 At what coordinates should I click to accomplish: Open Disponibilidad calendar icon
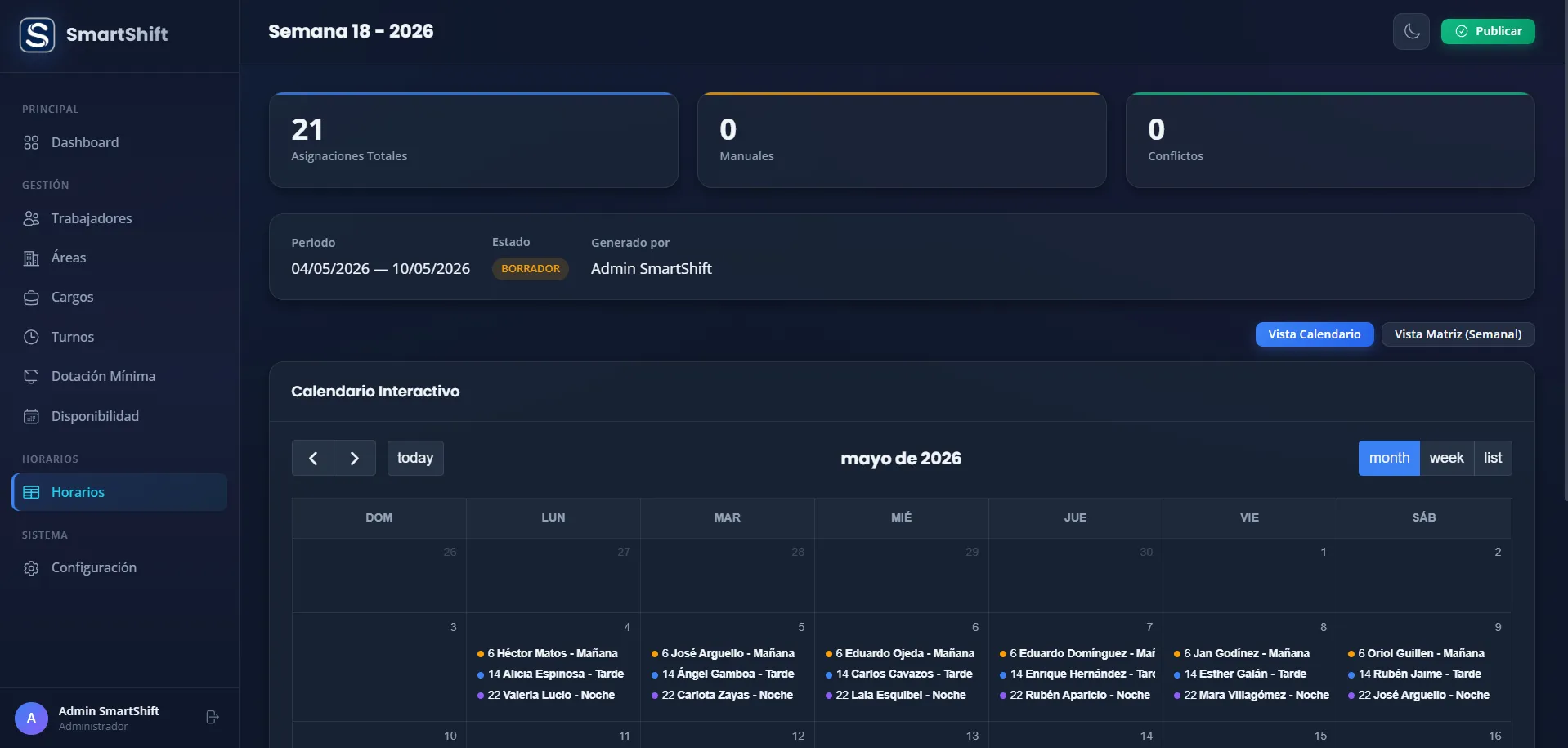31,417
